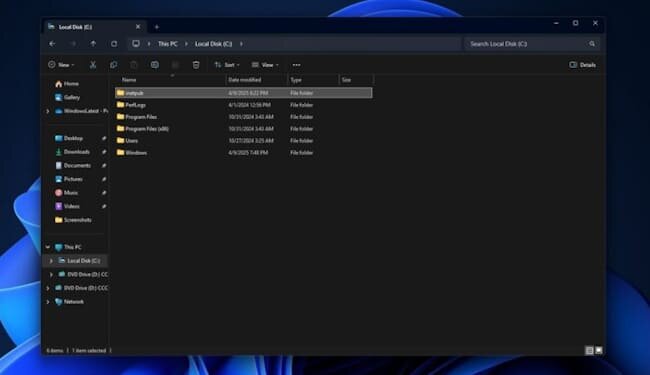
Task: Go up one folder level with Up arrow
Action: pyautogui.click(x=93, y=44)
